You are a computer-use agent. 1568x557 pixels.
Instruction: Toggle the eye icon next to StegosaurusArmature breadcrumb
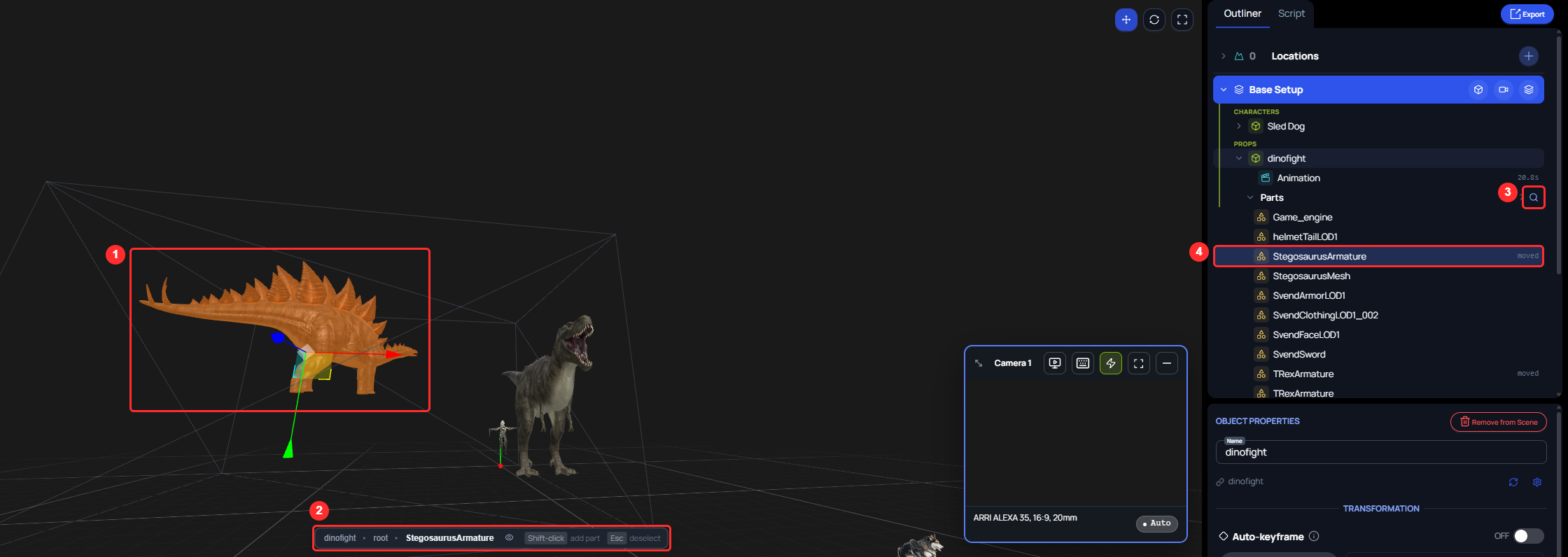pyautogui.click(x=509, y=538)
